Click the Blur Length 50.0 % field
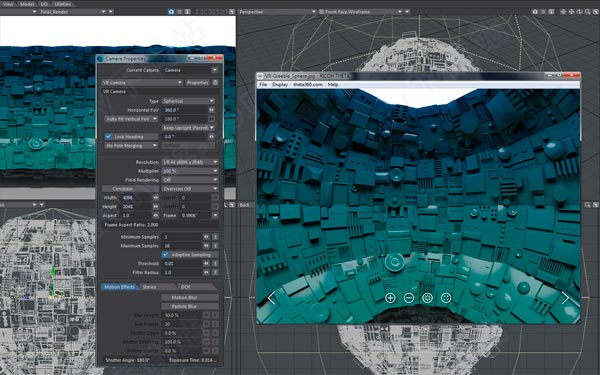This screenshot has width=600, height=375. coord(182,315)
